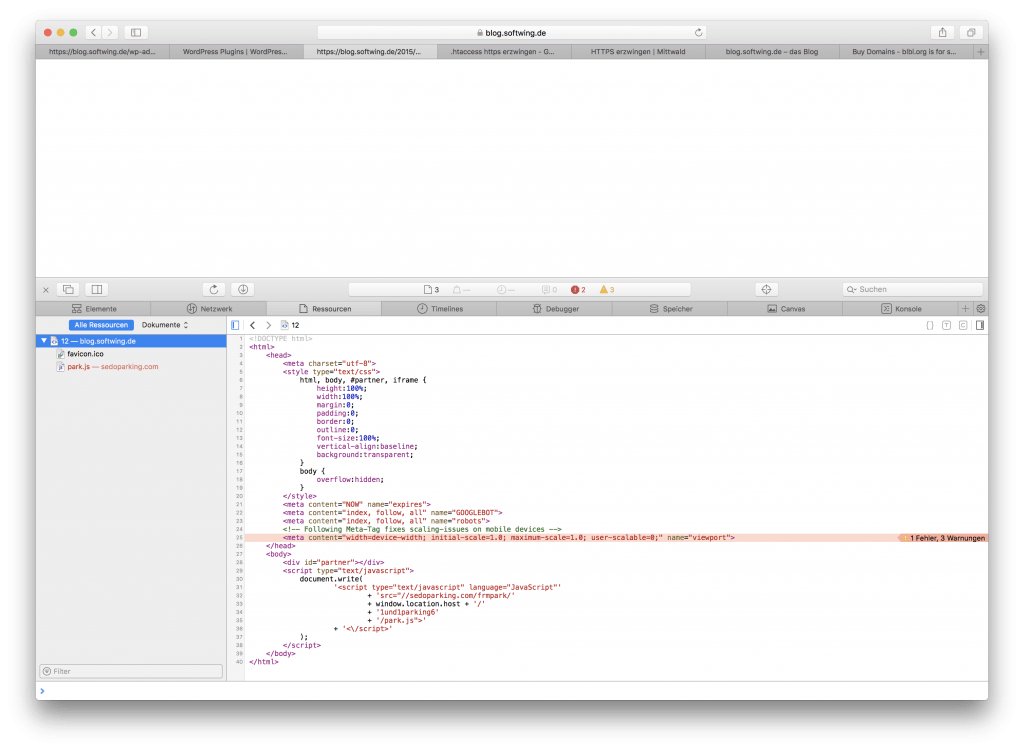Click the Suchen search field
Screen dimensions: 1024x751
click(x=910, y=289)
